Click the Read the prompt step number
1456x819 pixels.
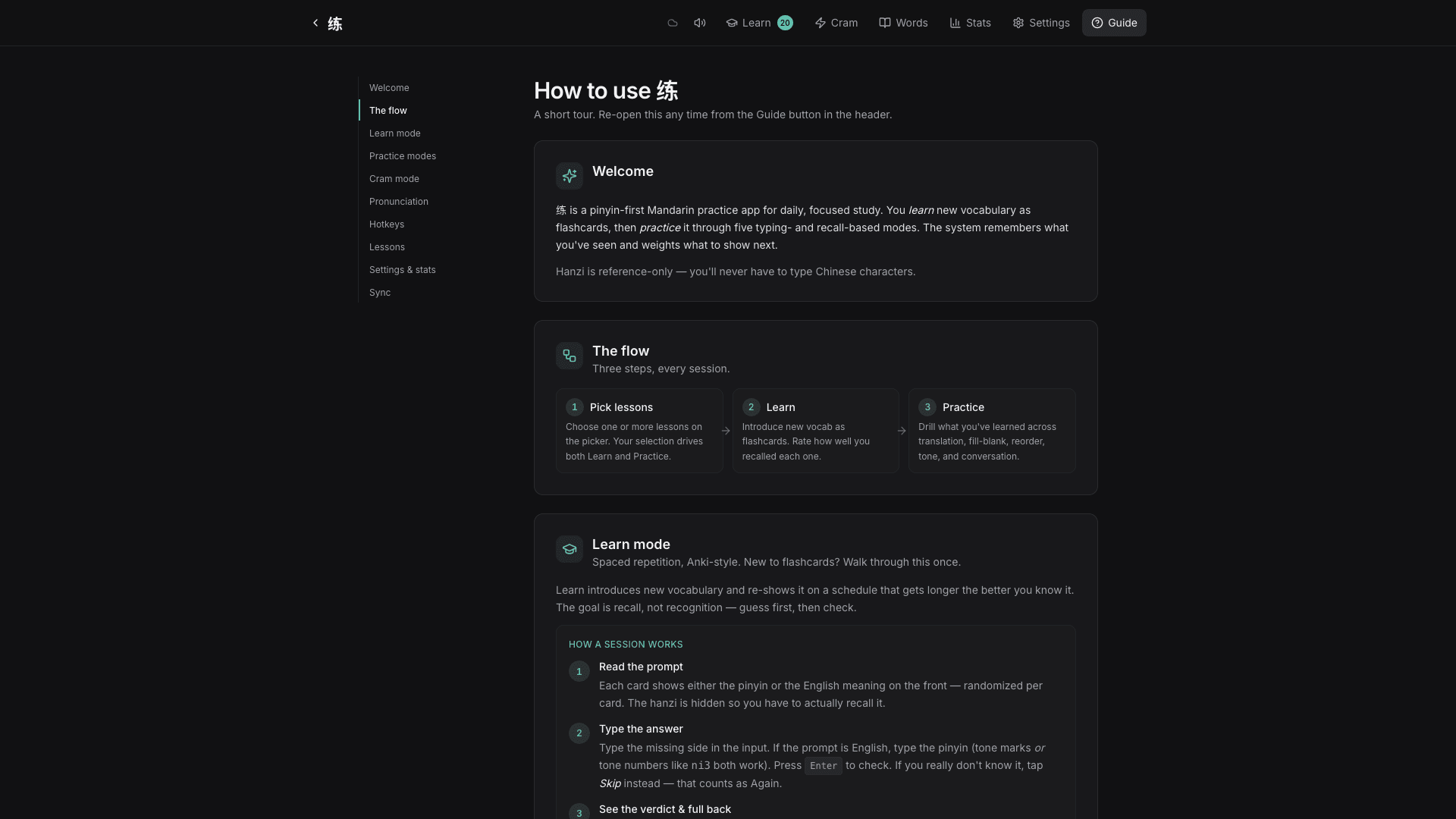click(x=579, y=671)
